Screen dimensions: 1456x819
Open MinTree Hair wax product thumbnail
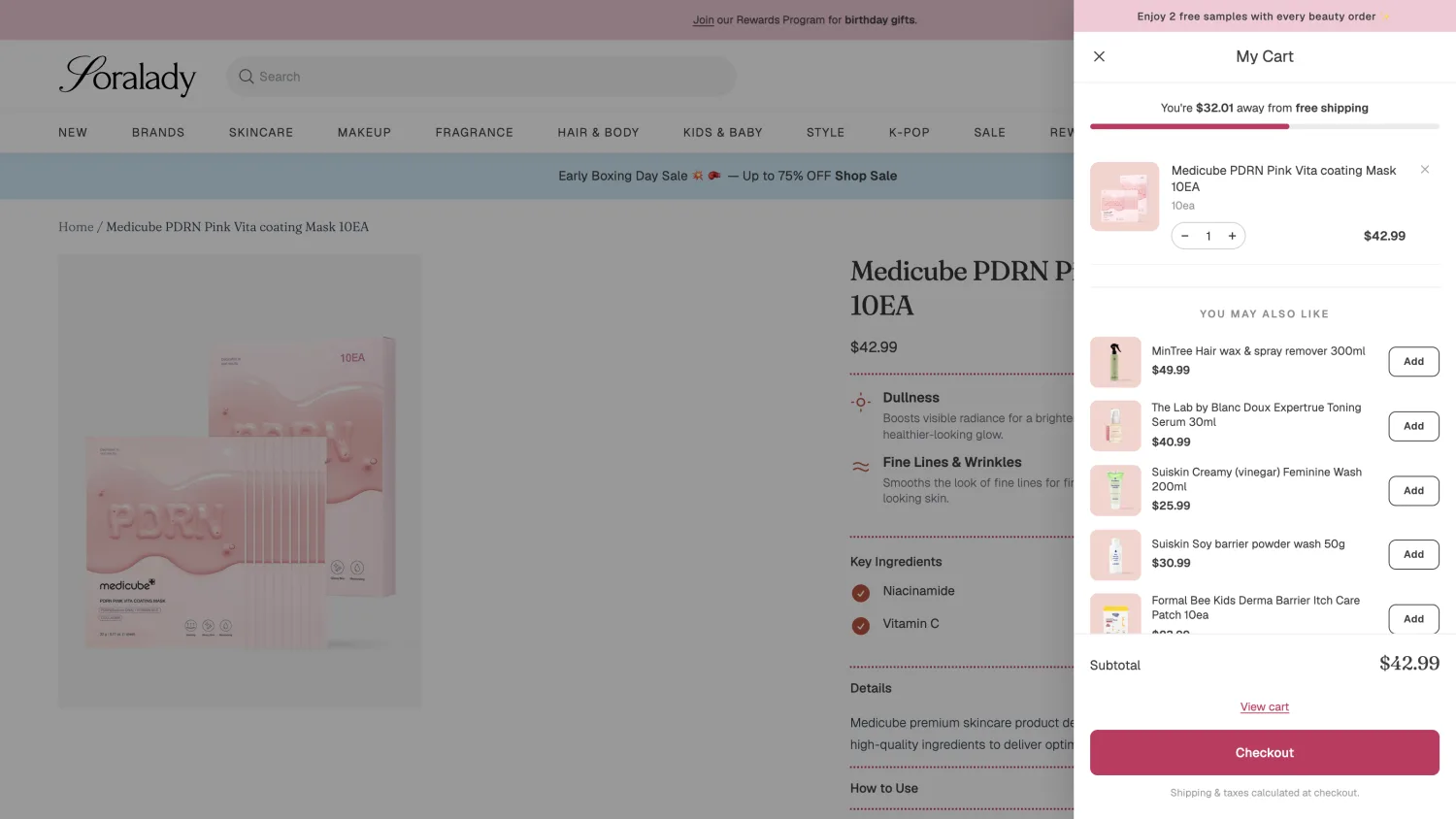pyautogui.click(x=1115, y=362)
